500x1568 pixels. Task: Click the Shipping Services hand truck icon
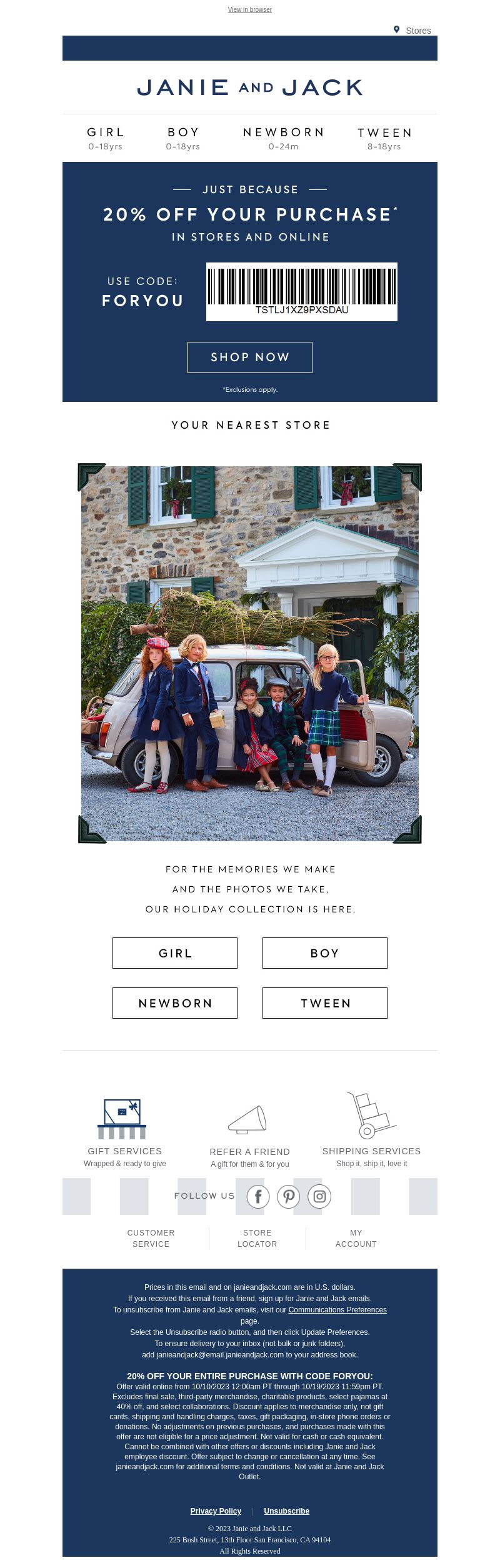point(371,1115)
